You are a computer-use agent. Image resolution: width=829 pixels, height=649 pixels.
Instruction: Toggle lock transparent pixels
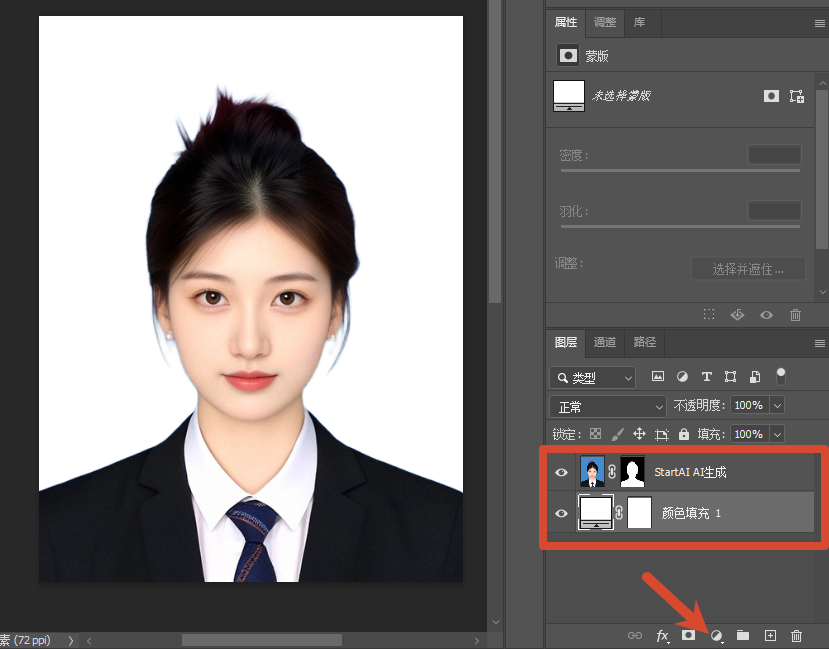tap(595, 434)
